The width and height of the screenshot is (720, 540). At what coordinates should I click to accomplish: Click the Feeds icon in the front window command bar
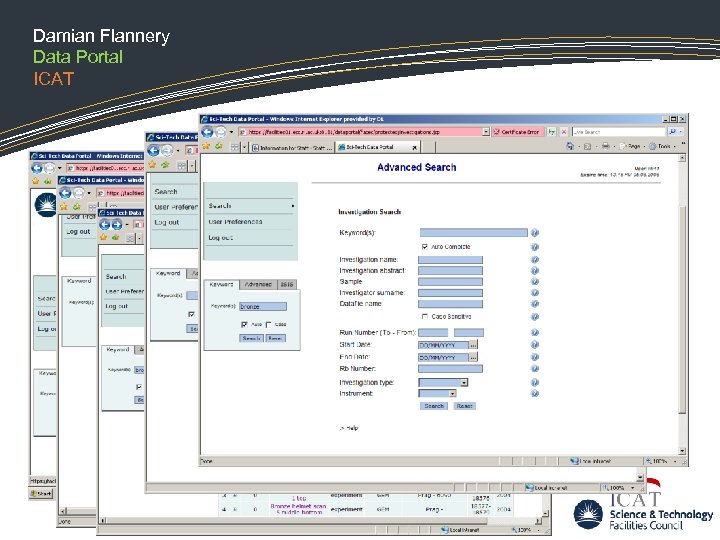click(x=587, y=146)
